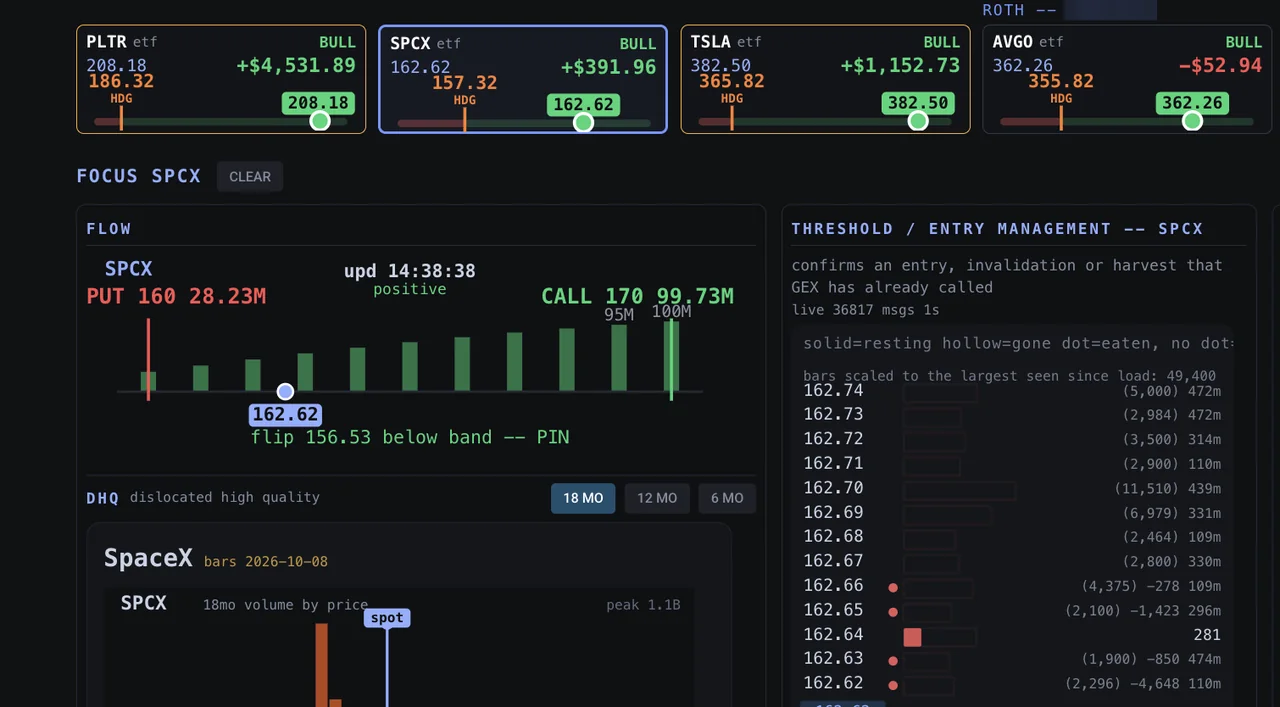Click the AVGO loss -$52.94
The height and width of the screenshot is (707, 1280).
click(1220, 66)
